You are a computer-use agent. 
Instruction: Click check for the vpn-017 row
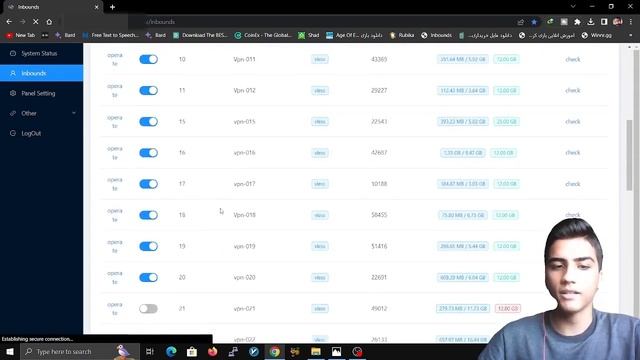(x=573, y=184)
